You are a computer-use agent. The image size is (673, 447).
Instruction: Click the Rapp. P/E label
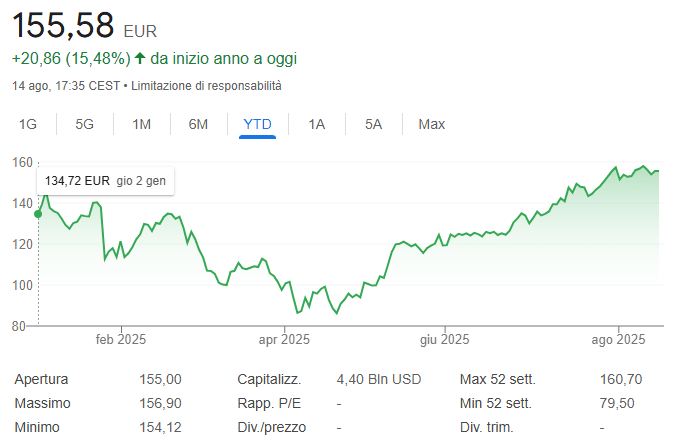[x=270, y=403]
